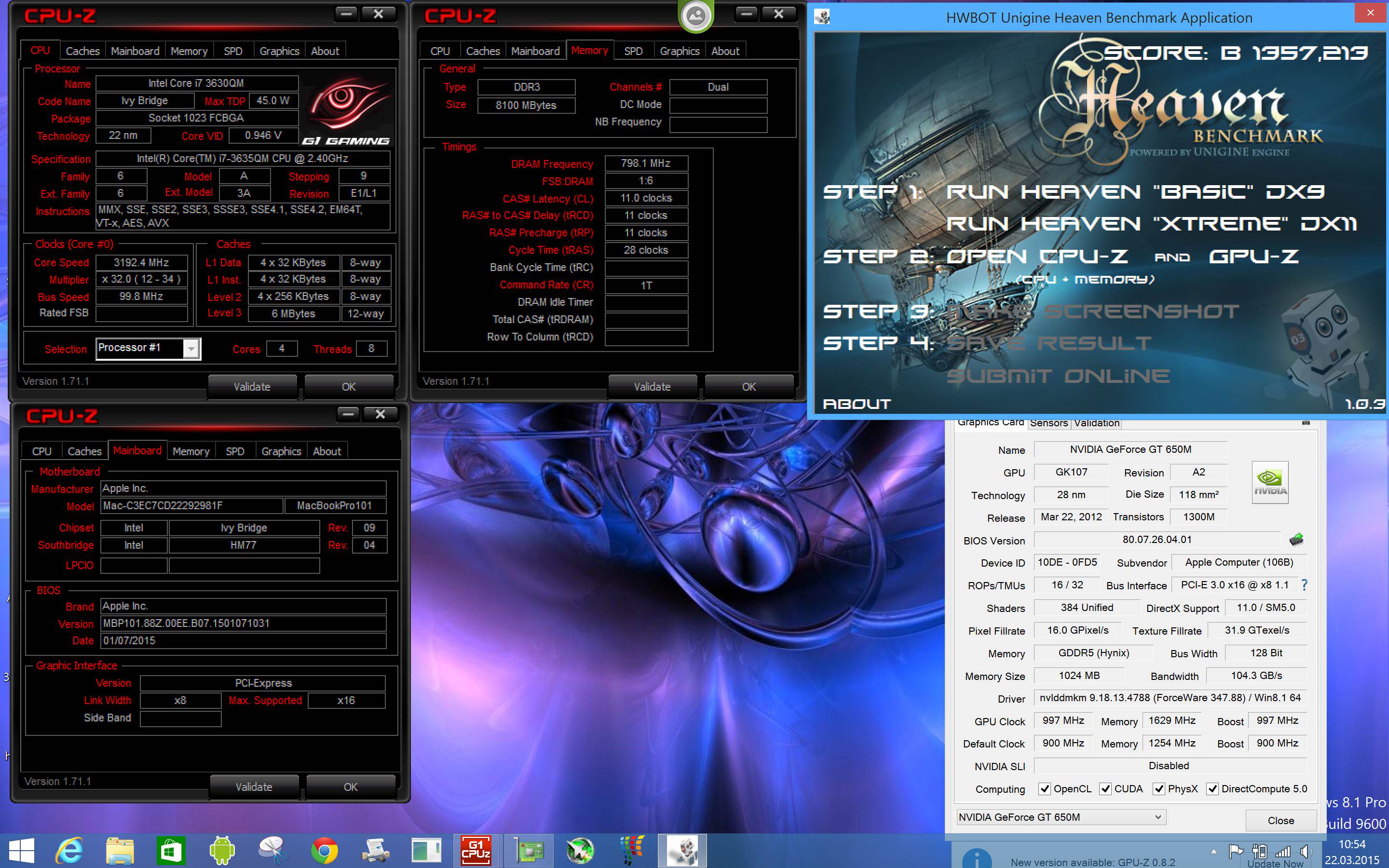Open About tab in Mainboard CPU-Z window
Image resolution: width=1389 pixels, height=868 pixels.
click(x=327, y=451)
